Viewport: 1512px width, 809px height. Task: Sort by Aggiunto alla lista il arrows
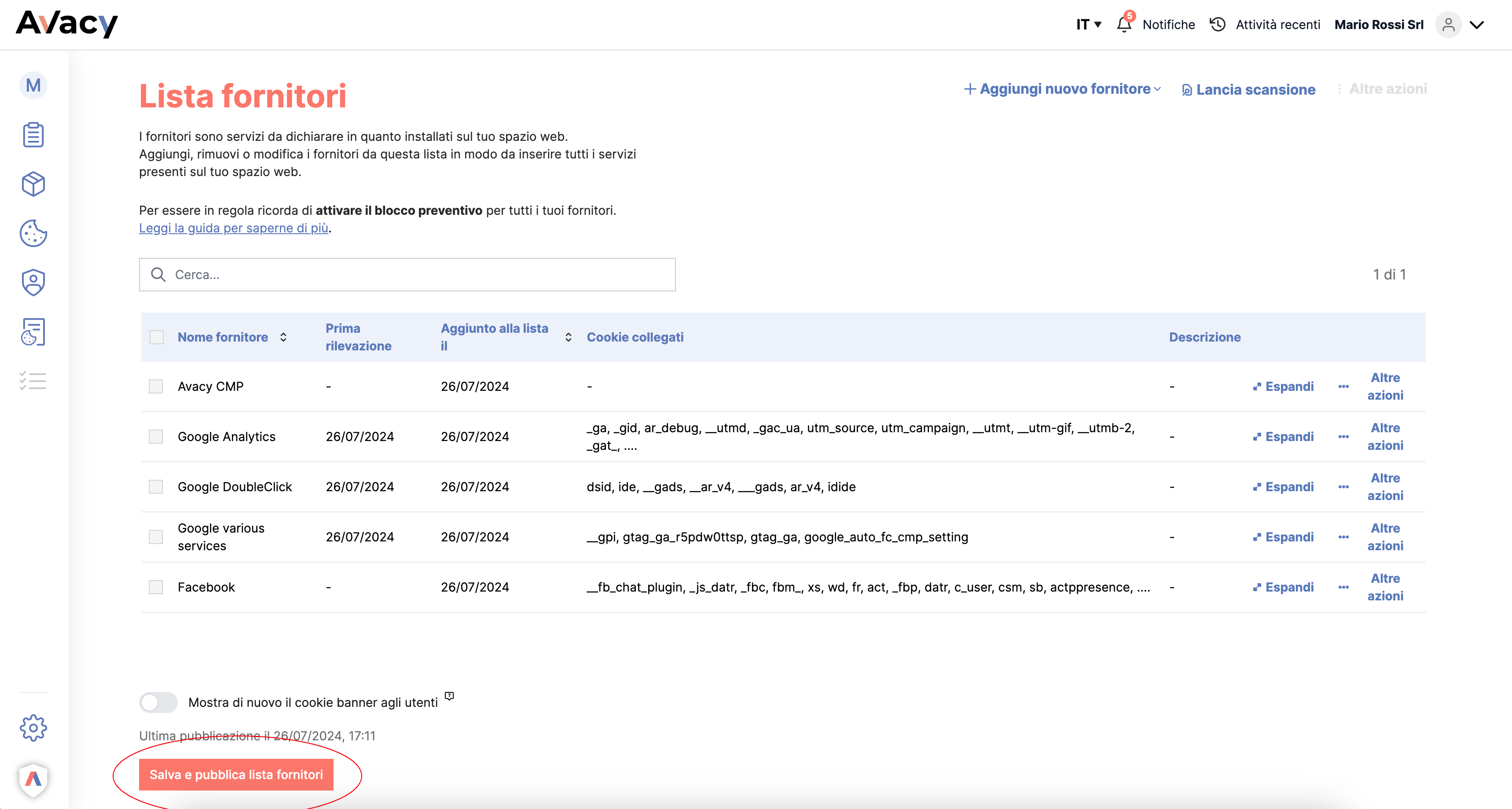[568, 338]
